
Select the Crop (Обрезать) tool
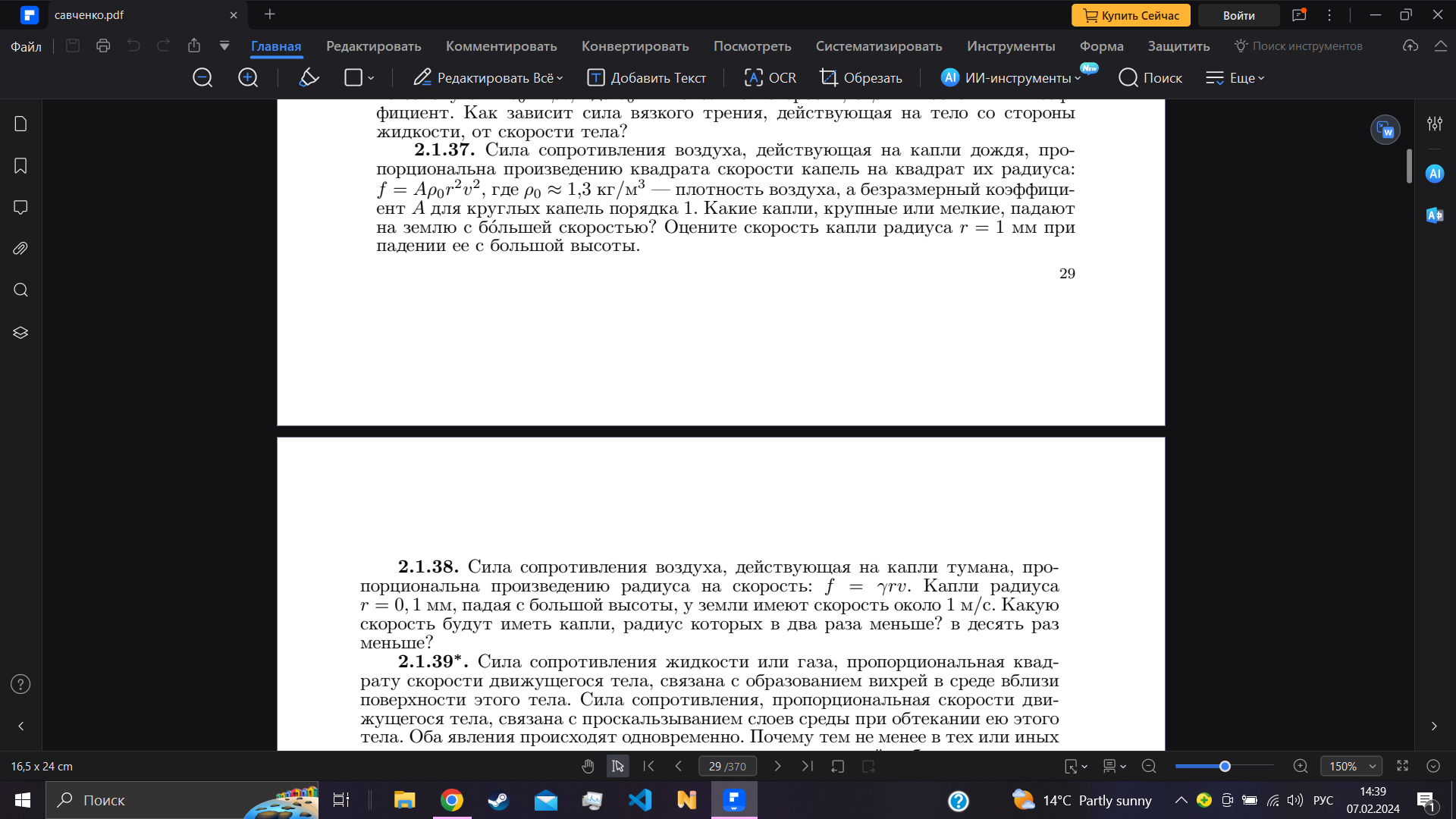pos(861,77)
